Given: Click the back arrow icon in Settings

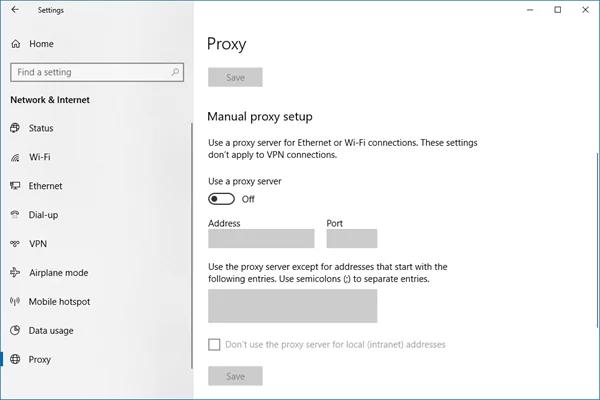Looking at the screenshot, I should 14,11.
